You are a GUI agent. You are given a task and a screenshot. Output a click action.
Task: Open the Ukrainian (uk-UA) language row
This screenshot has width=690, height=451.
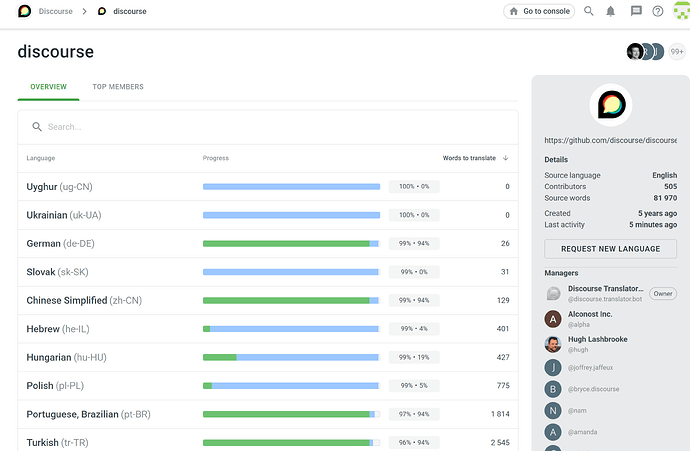[268, 215]
